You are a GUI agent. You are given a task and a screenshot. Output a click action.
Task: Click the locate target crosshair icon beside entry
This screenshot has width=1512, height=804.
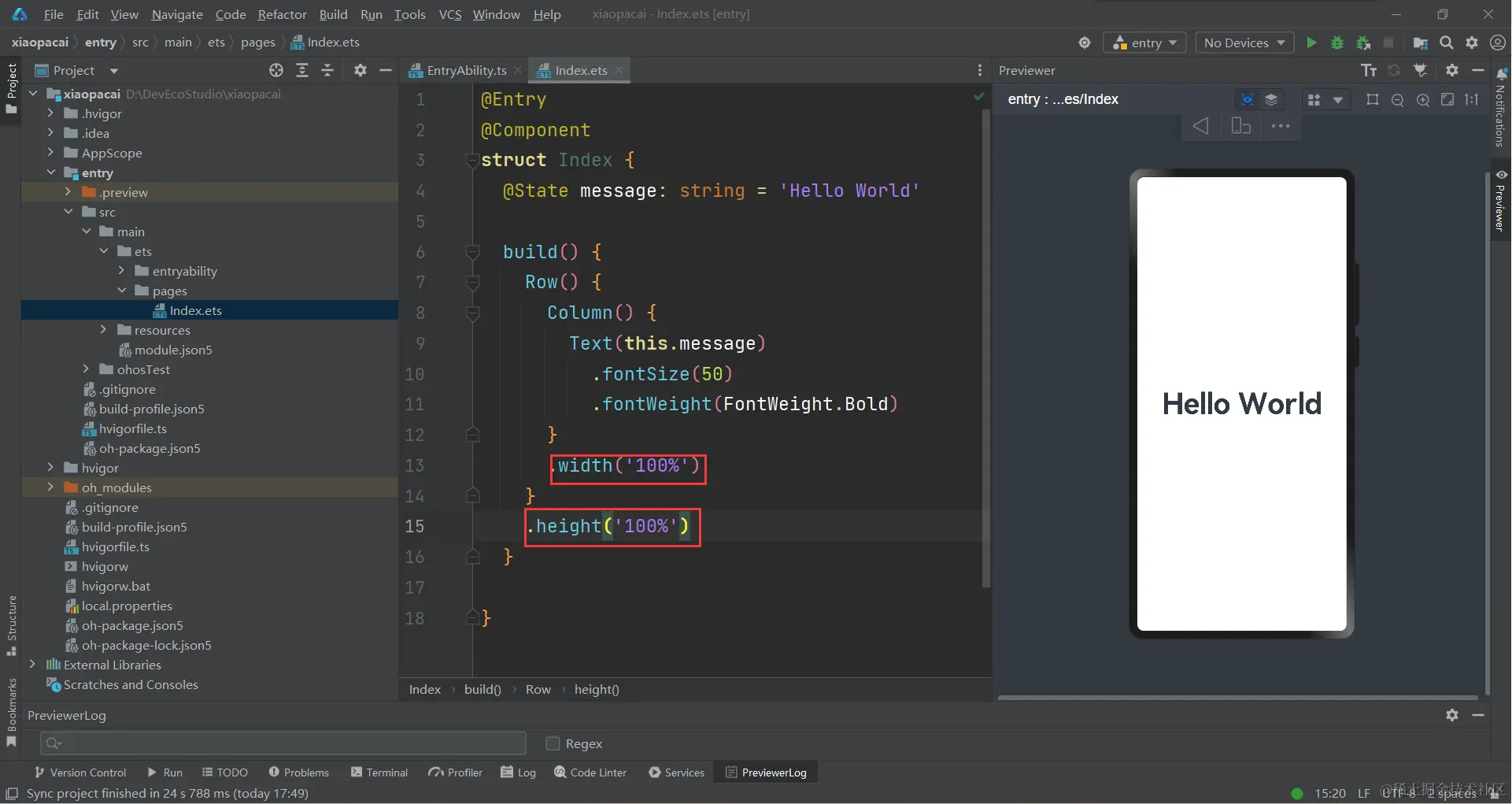click(1085, 43)
